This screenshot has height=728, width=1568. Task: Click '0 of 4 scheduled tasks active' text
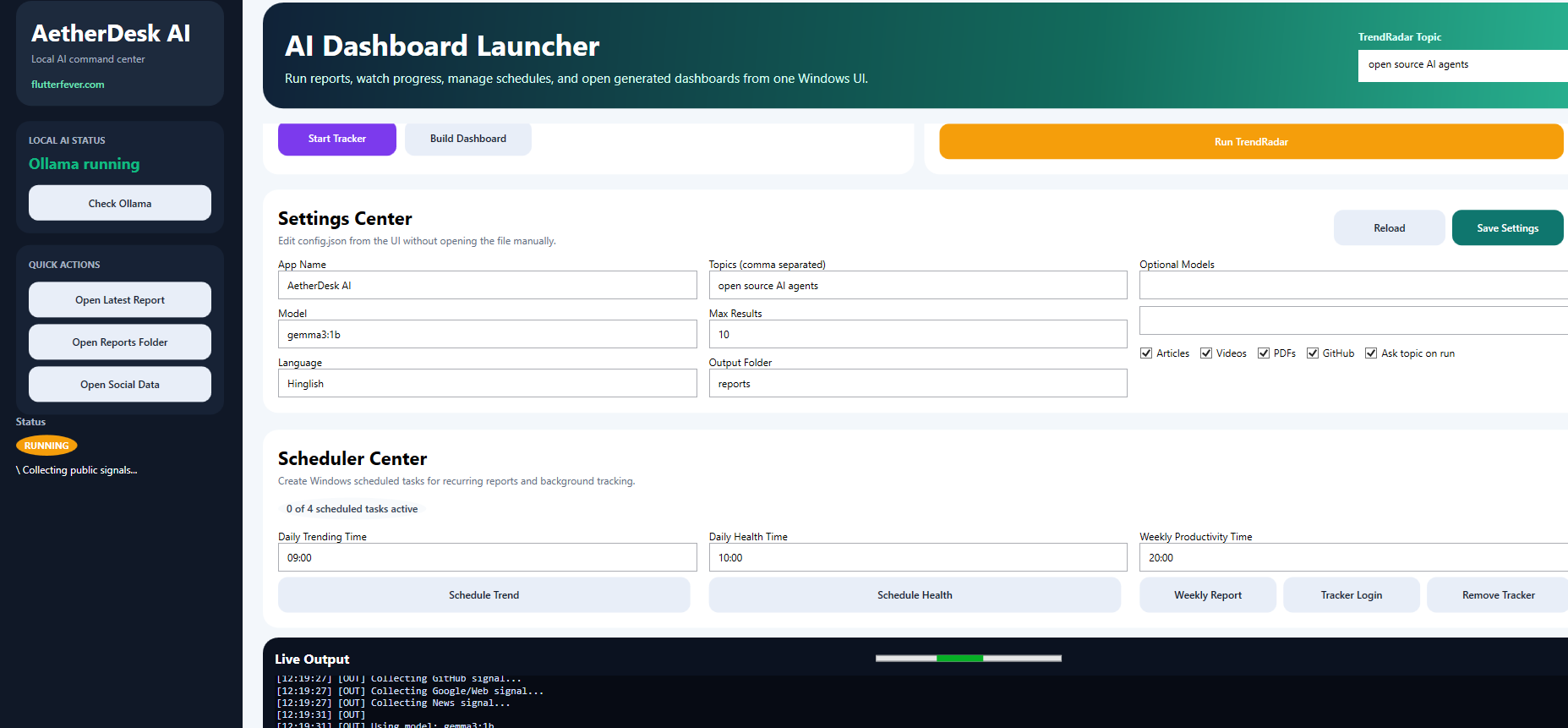click(352, 509)
